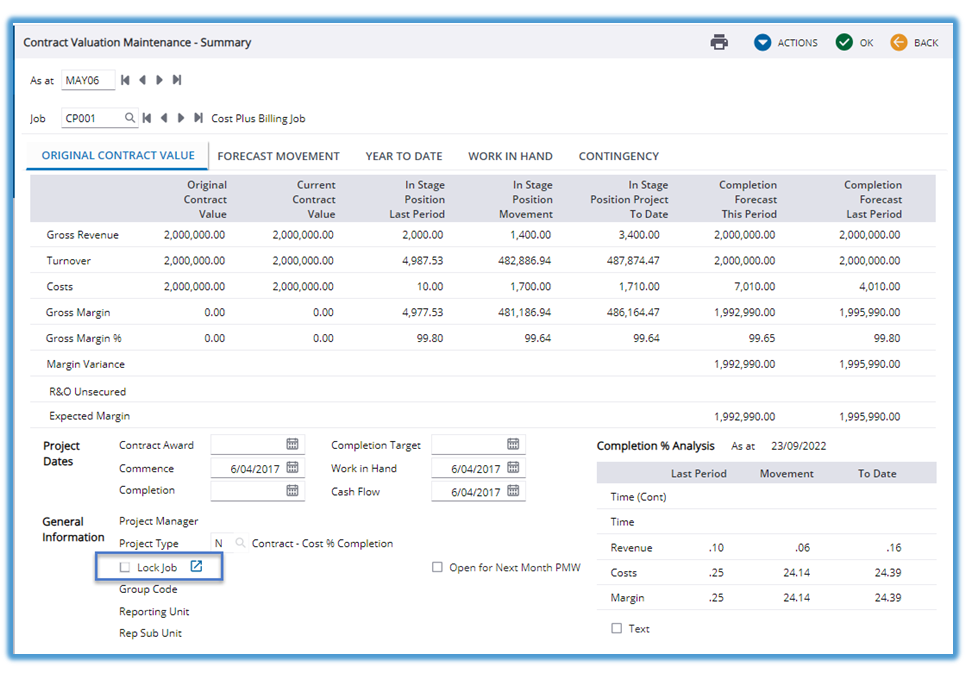Open calendar for Work in Hand date
The image size is (978, 673).
pyautogui.click(x=513, y=468)
